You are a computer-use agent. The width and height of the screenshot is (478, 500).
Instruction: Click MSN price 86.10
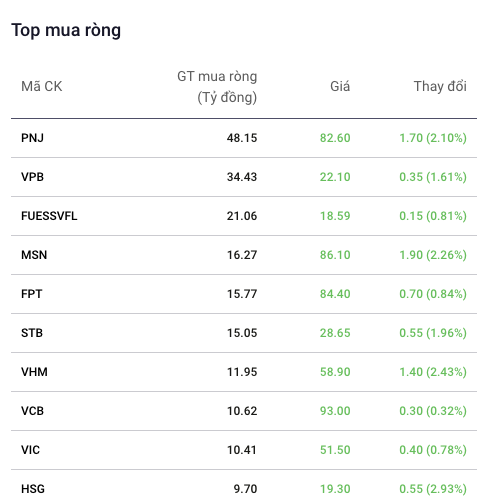335,255
